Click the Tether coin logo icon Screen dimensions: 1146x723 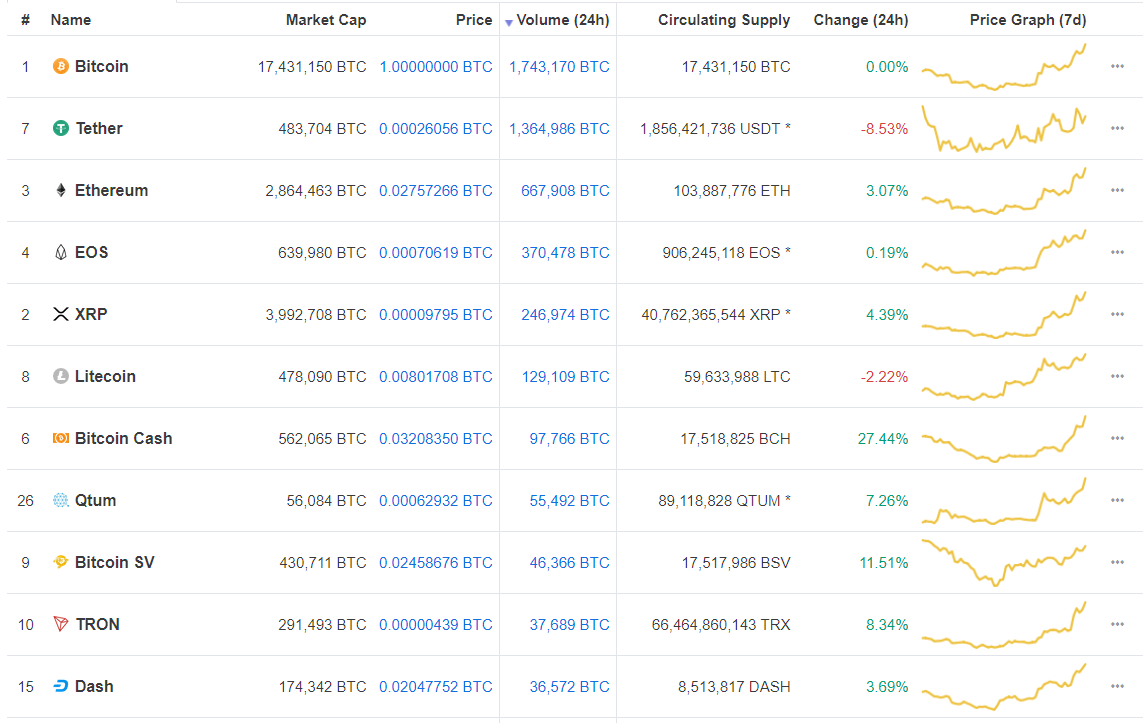61,129
